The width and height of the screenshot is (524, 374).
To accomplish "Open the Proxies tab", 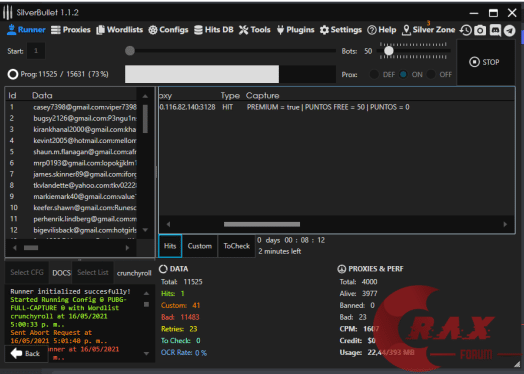I will coord(71,30).
